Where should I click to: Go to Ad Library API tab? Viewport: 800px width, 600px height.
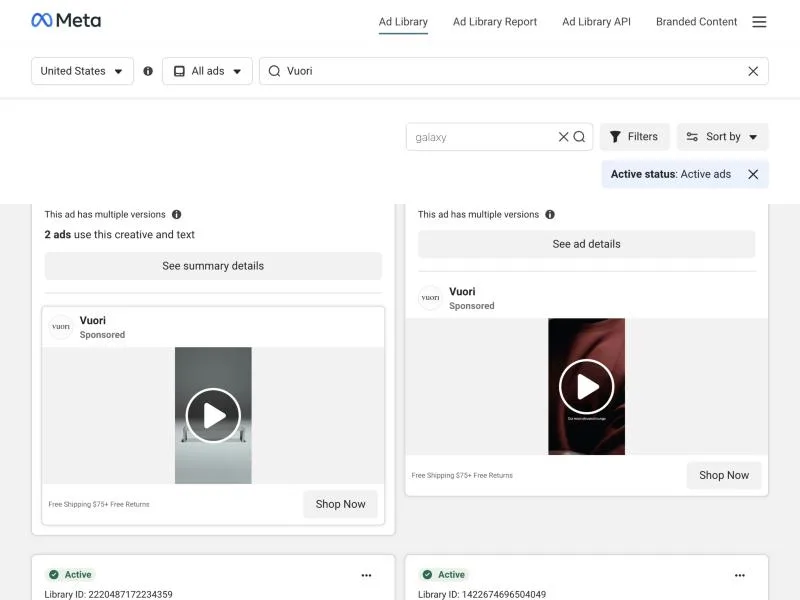[596, 22]
